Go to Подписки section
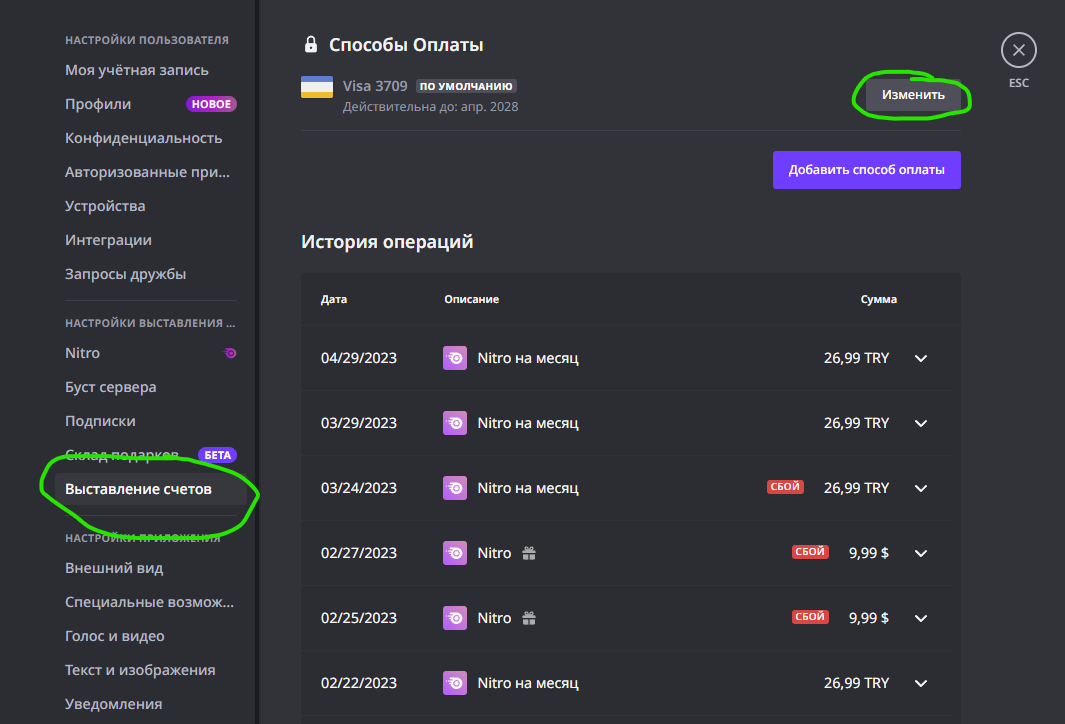Image resolution: width=1065 pixels, height=724 pixels. coord(151,421)
